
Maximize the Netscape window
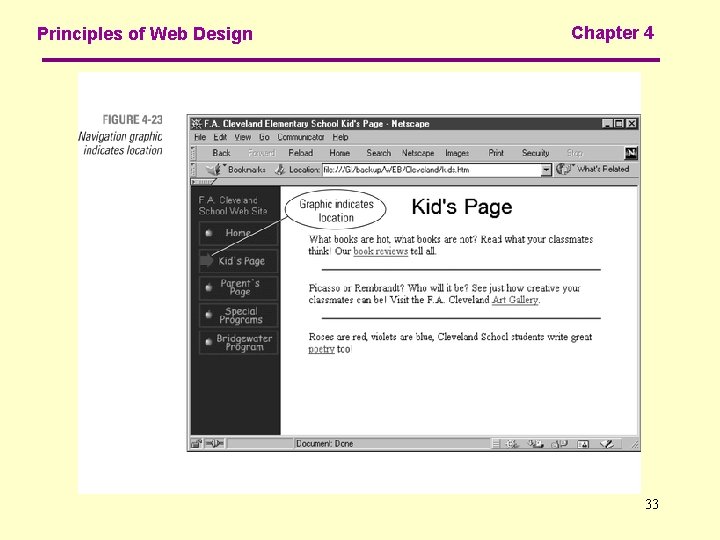coord(619,123)
